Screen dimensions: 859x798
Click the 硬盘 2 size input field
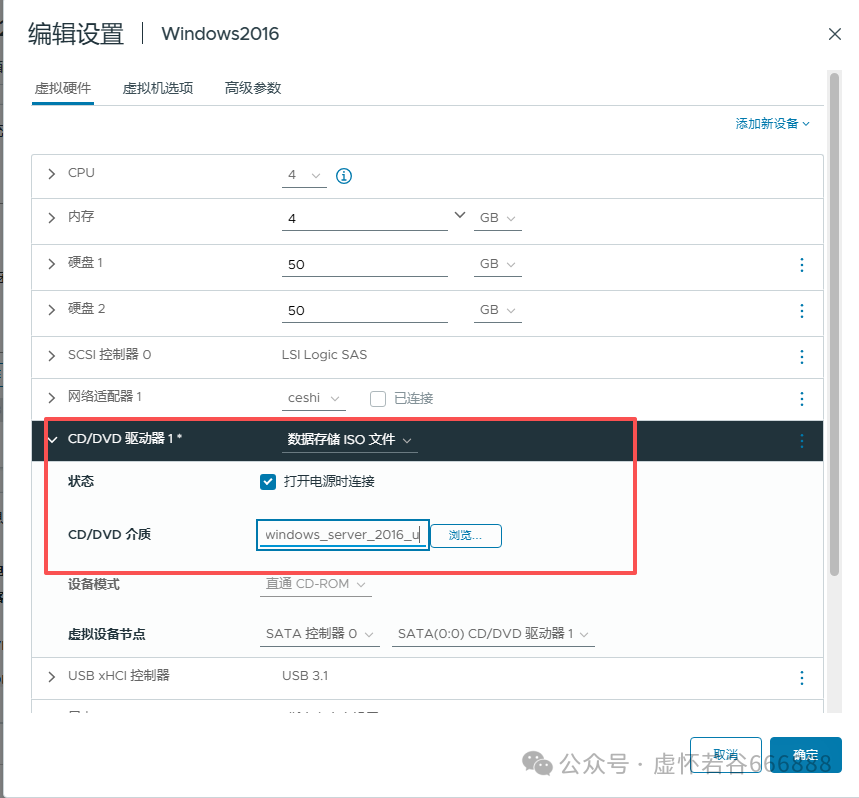pos(365,311)
